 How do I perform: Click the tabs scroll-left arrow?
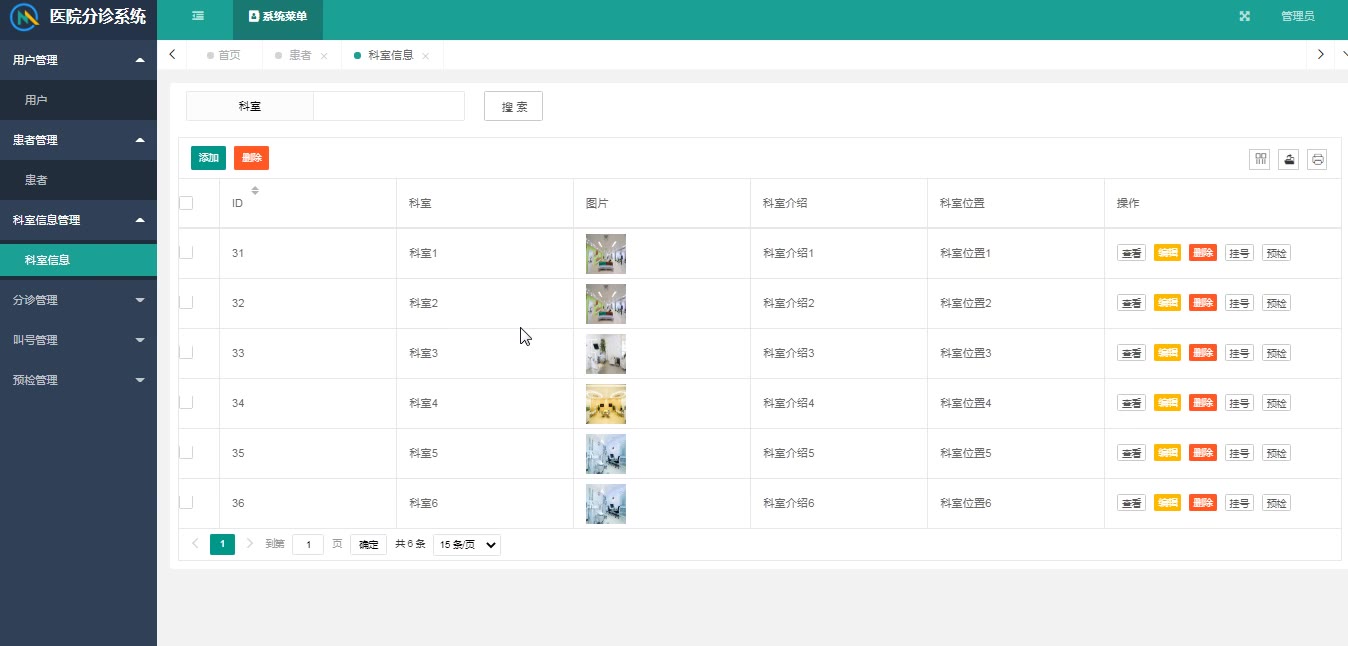pos(173,54)
